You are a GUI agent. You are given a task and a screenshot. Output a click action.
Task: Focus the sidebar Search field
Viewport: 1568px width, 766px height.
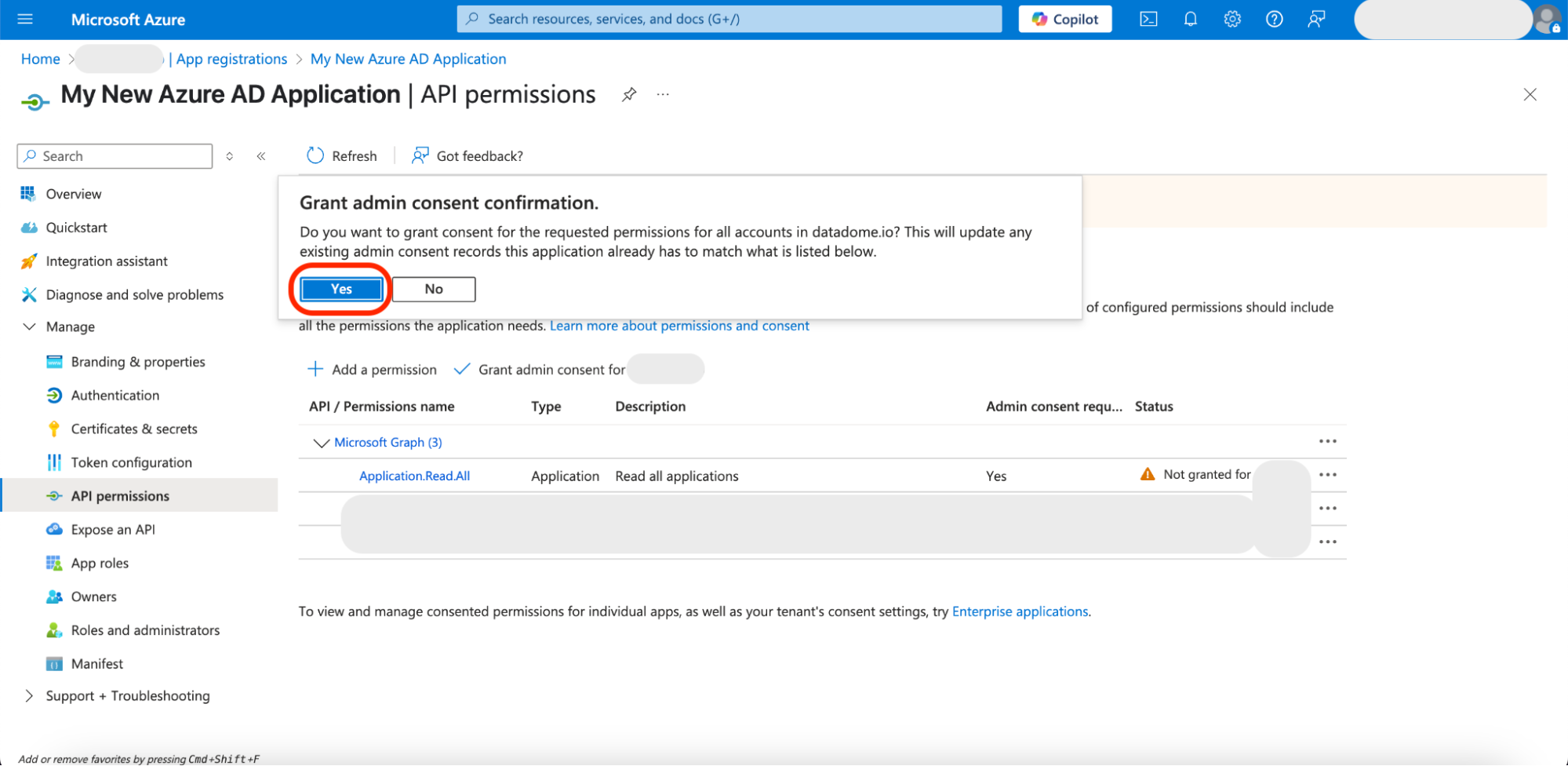(115, 156)
